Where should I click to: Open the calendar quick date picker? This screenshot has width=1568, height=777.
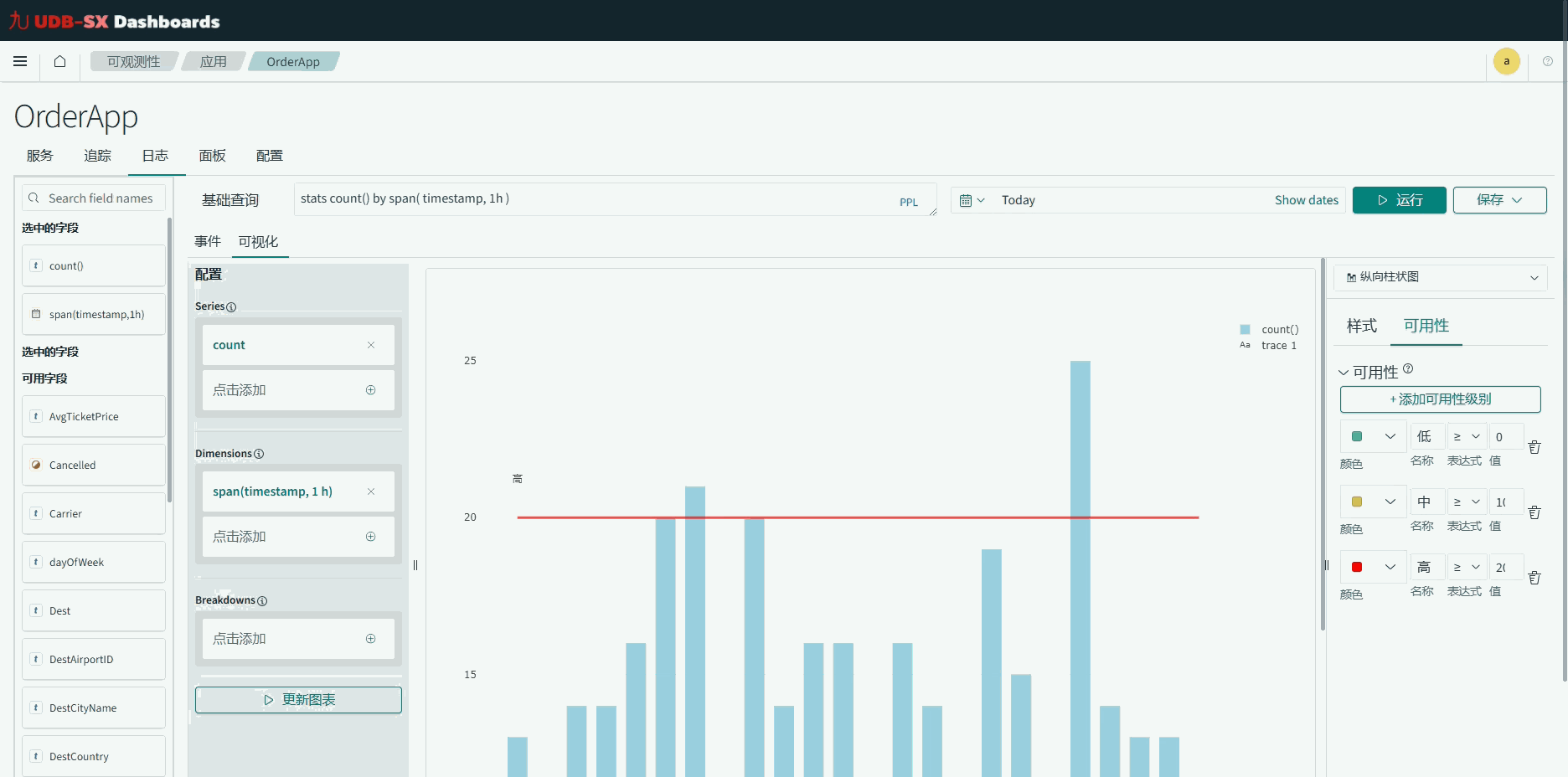[972, 200]
